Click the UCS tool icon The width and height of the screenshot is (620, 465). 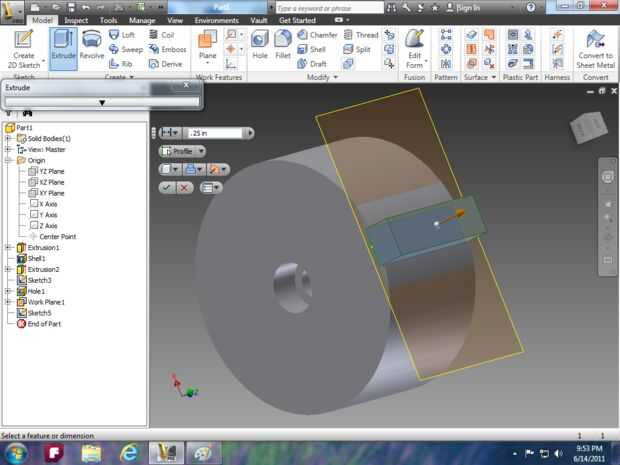click(231, 64)
